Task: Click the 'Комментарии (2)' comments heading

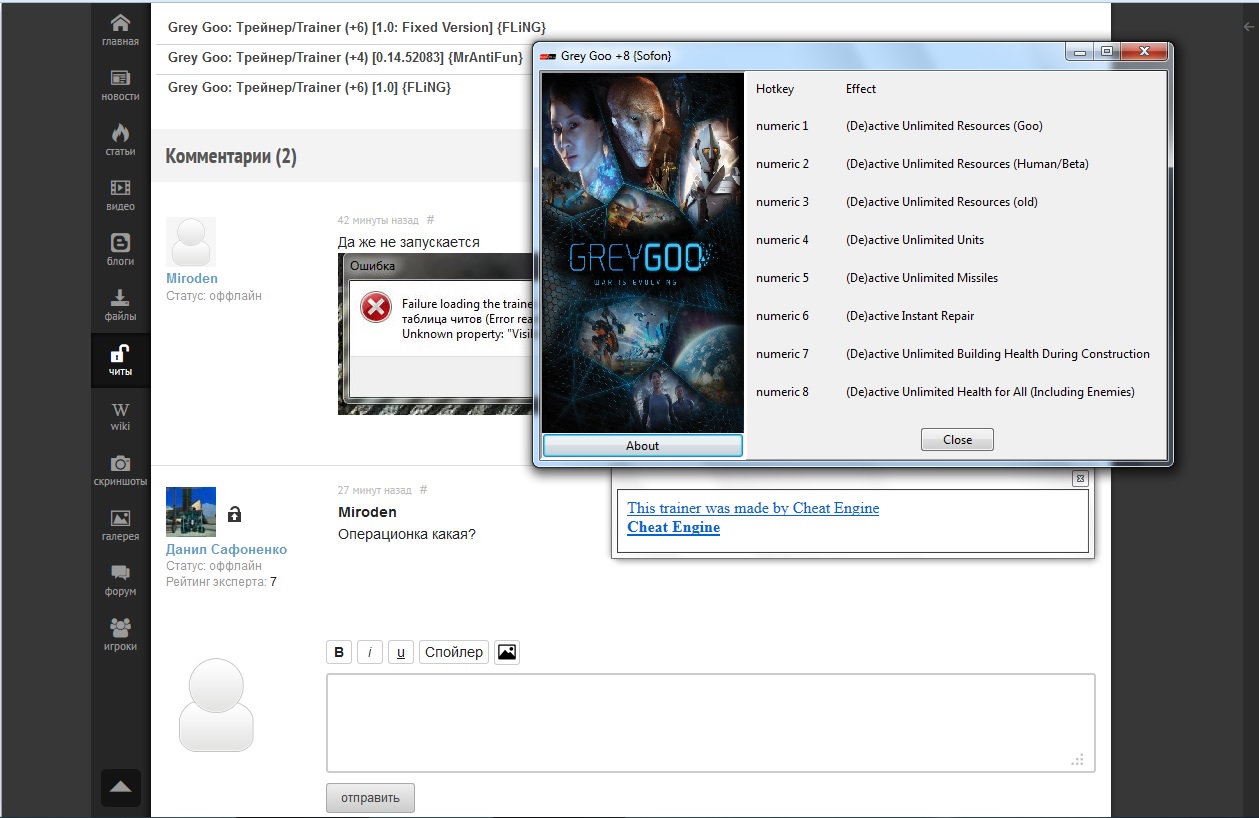Action: point(231,156)
